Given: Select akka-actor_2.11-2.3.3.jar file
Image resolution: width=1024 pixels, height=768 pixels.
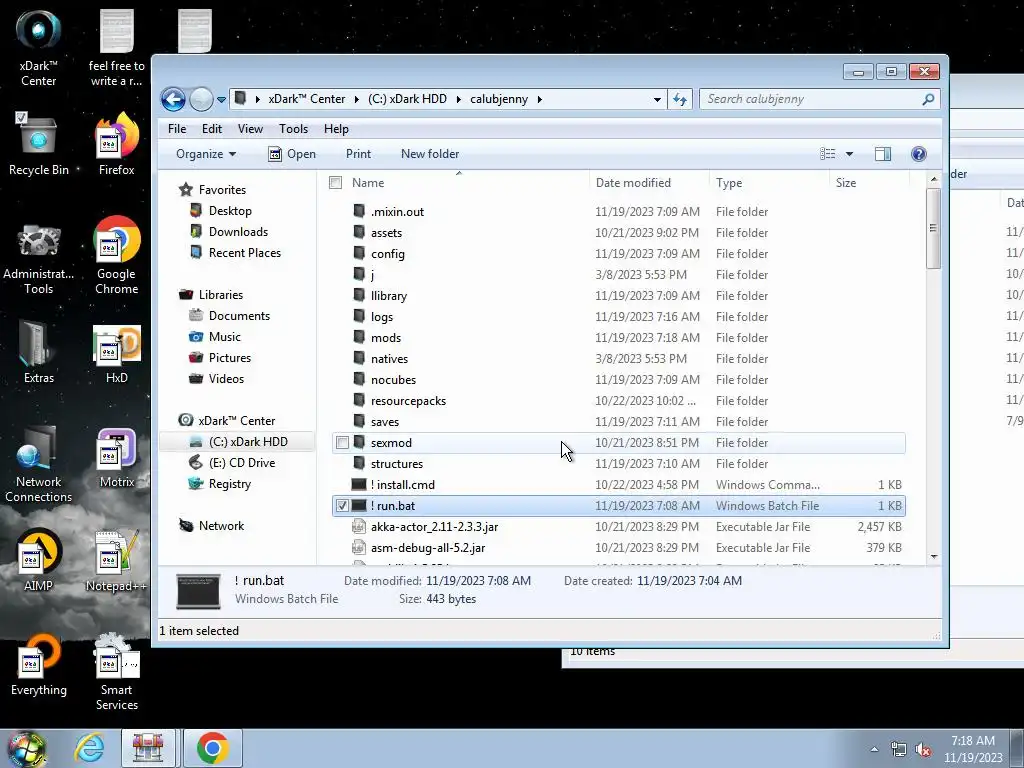Looking at the screenshot, I should (x=618, y=526).
